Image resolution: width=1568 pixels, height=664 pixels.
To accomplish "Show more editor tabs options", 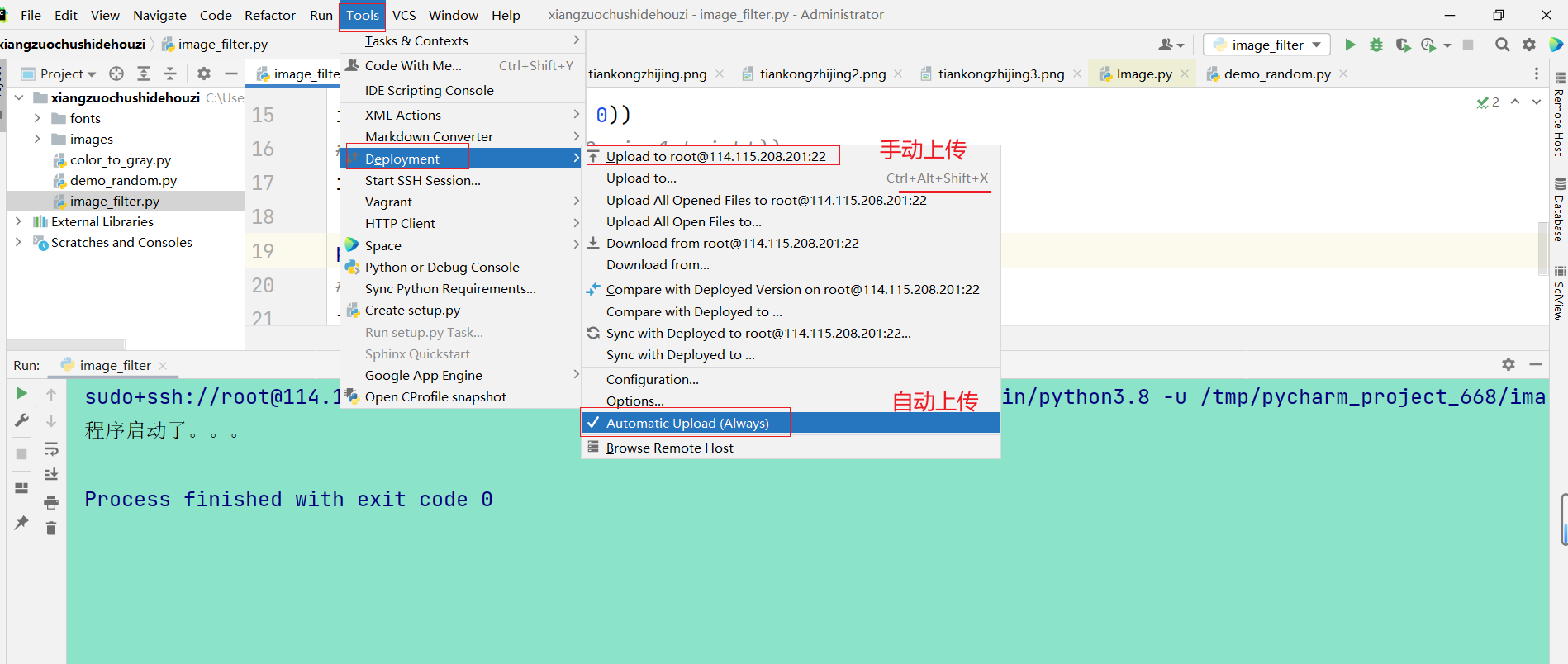I will click(1537, 74).
